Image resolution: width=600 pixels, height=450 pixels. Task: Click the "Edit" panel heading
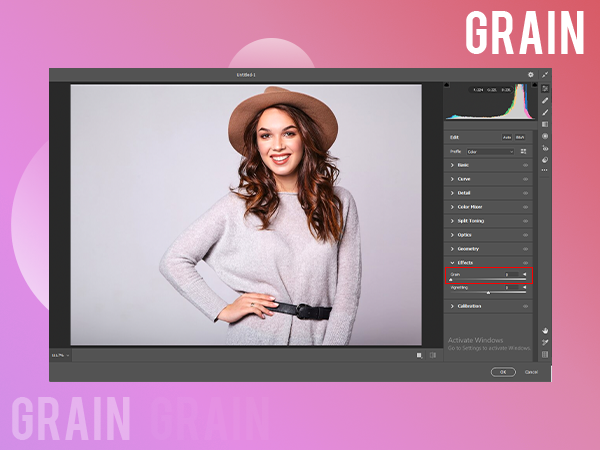pos(454,137)
